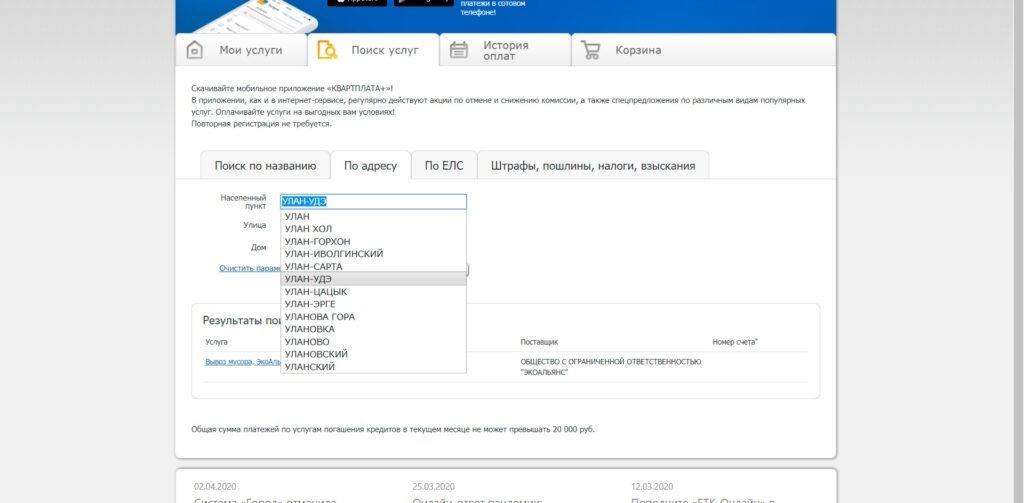
Task: Click the magnifier icon for Поиск услуг
Action: click(327, 51)
